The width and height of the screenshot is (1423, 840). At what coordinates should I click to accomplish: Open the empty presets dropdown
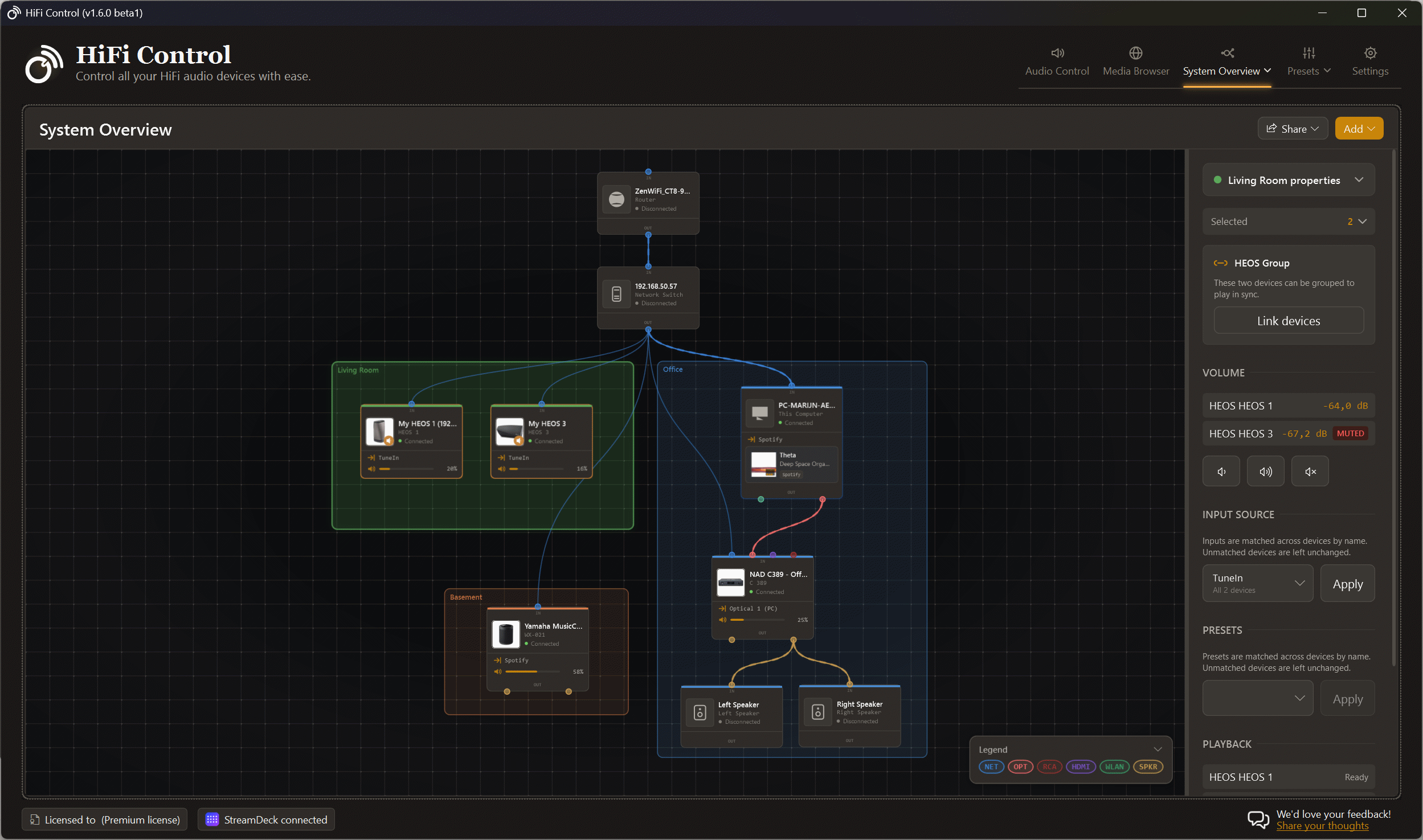[1257, 698]
